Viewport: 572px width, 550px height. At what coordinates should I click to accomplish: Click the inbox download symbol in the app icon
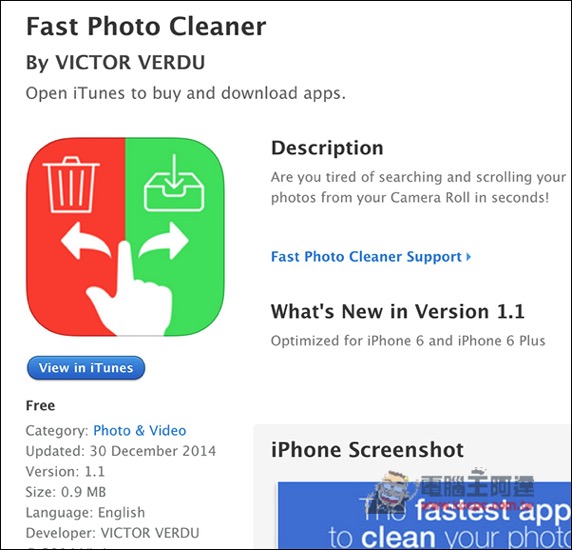[x=174, y=183]
